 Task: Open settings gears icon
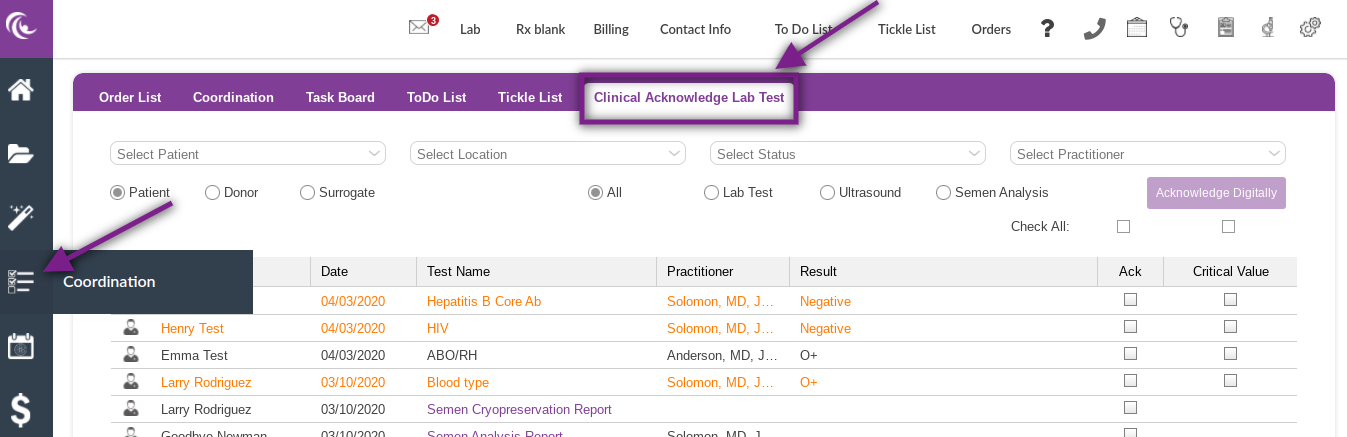point(1310,28)
